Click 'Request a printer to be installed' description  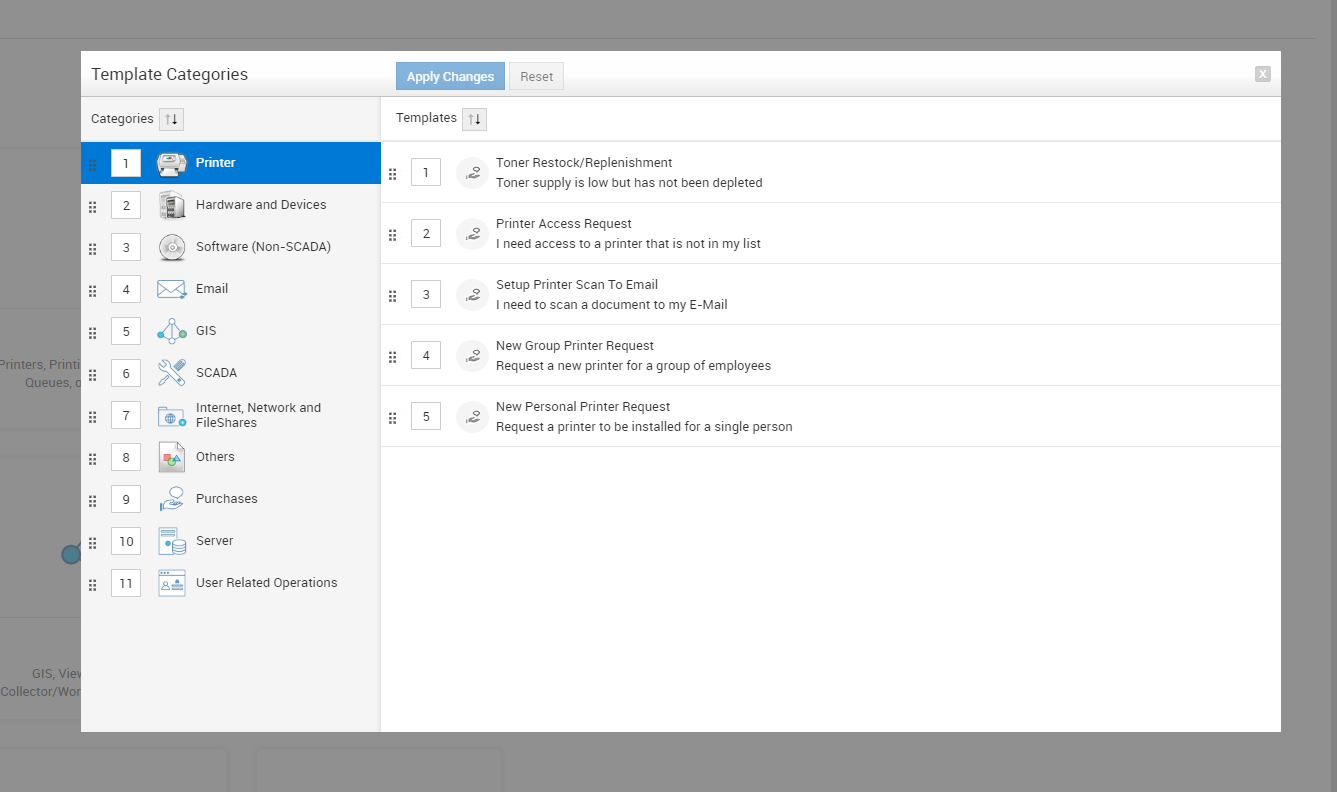pos(644,427)
